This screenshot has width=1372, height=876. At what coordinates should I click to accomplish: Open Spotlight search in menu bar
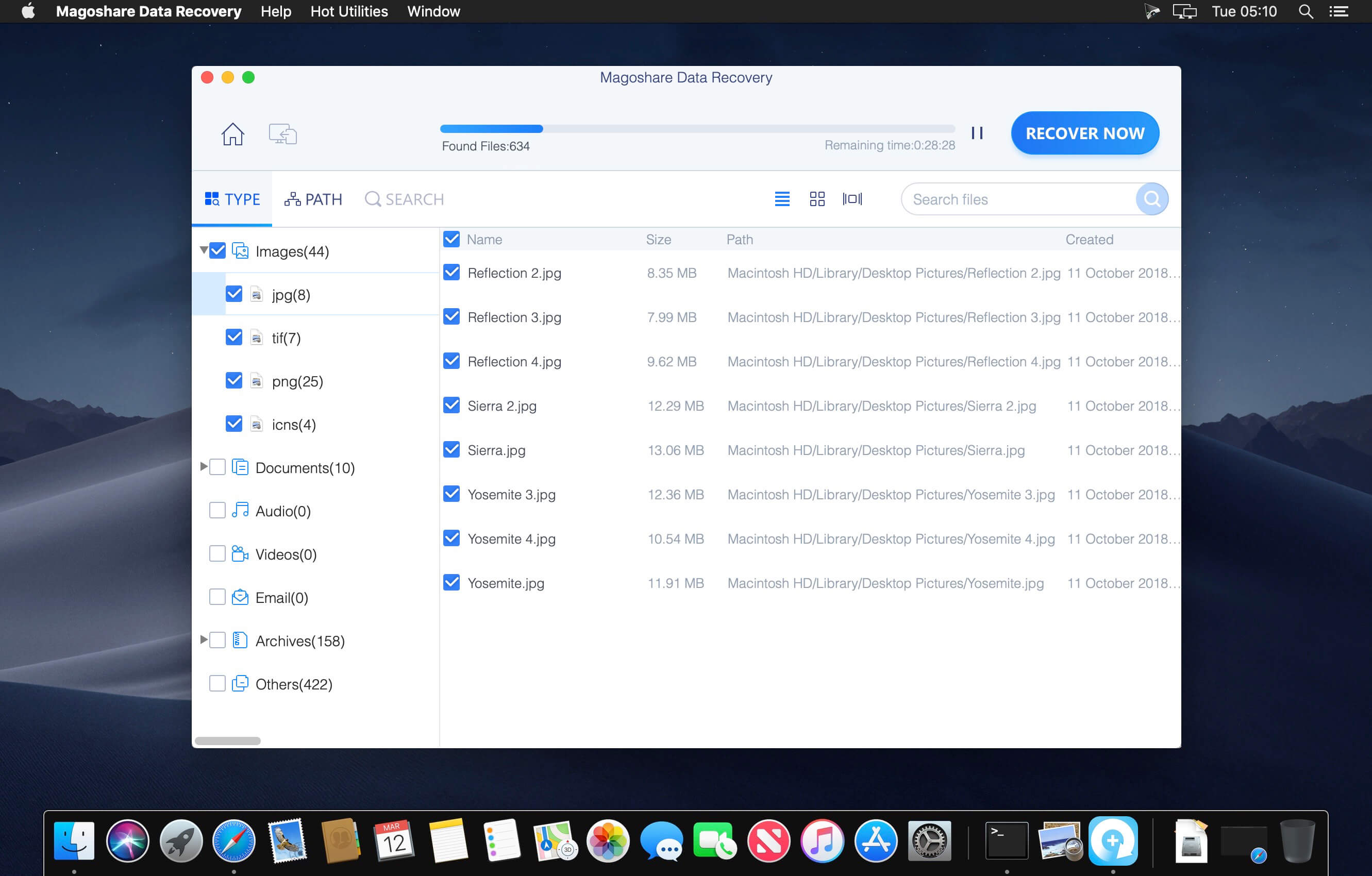[1306, 11]
